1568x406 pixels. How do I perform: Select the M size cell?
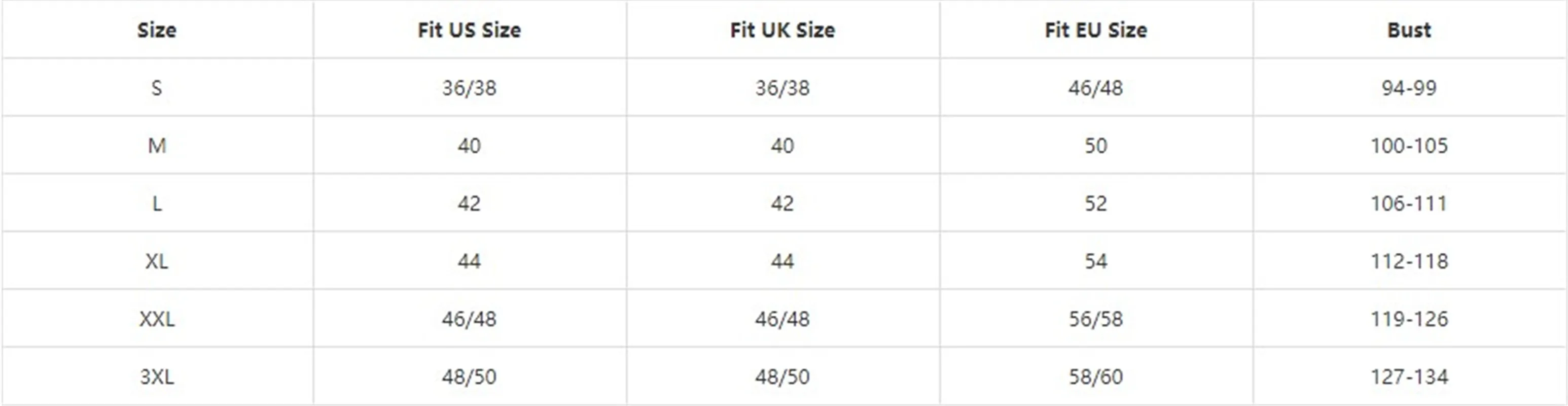click(x=156, y=146)
